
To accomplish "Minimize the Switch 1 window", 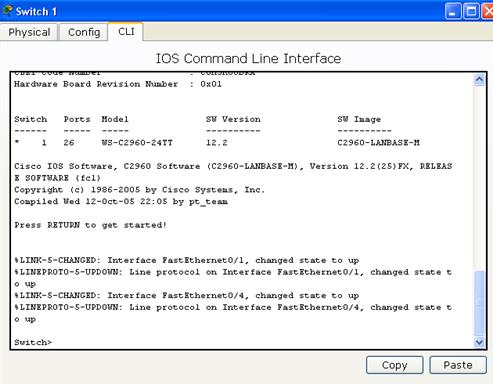I will (453, 12).
